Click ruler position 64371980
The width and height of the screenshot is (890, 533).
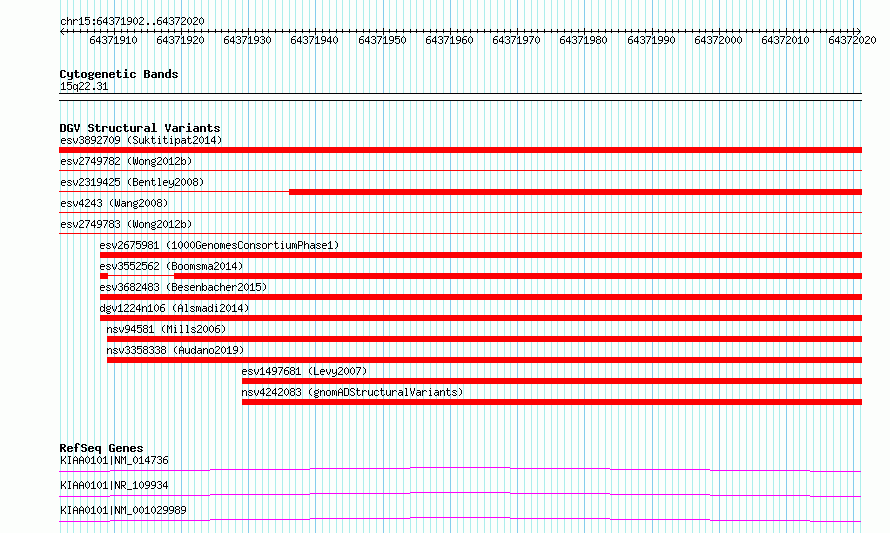583,40
